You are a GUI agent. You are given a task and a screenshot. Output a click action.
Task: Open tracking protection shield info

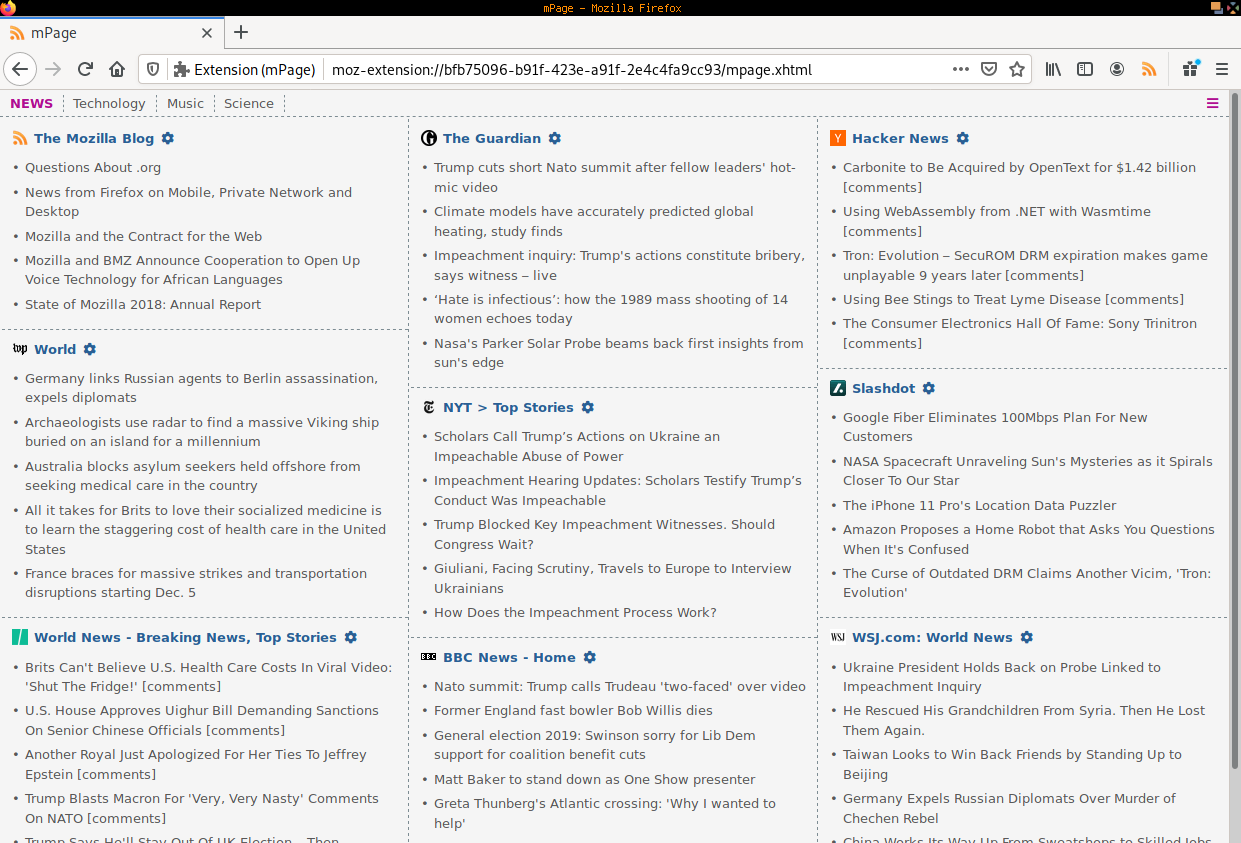(153, 69)
